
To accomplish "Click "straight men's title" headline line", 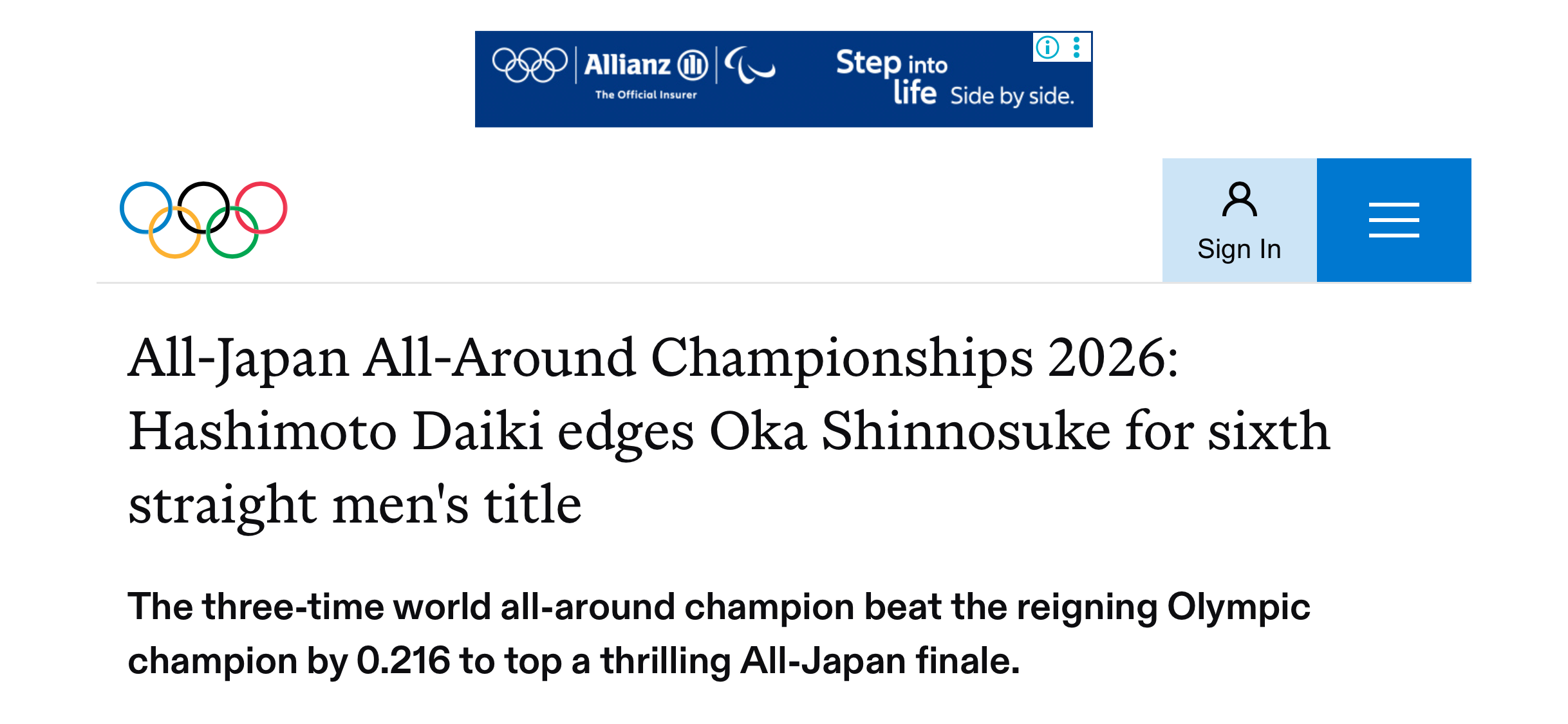I will pos(355,505).
